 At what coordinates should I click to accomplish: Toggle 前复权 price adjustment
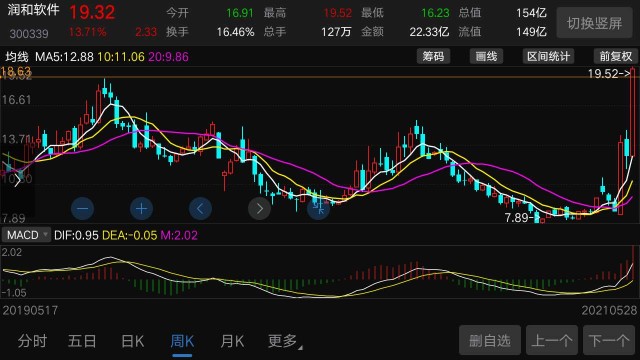coord(616,56)
